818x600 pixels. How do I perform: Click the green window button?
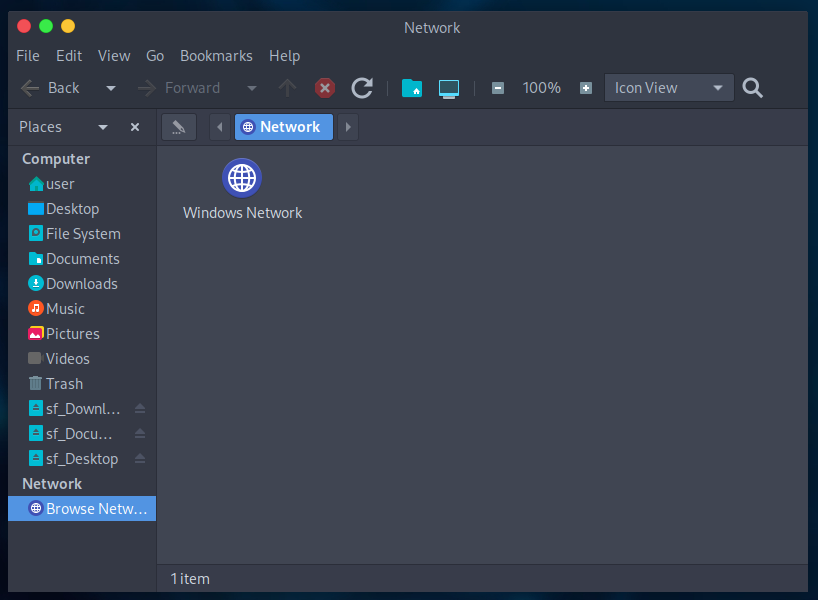(46, 26)
